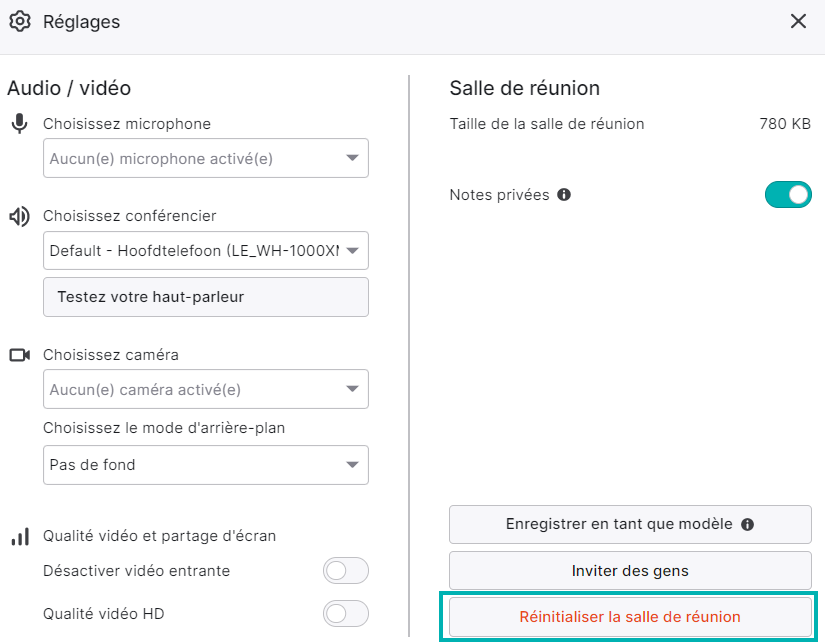Click the signal bars icon for video quality
Screen dimensions: 825x644
pyautogui.click(x=20, y=537)
